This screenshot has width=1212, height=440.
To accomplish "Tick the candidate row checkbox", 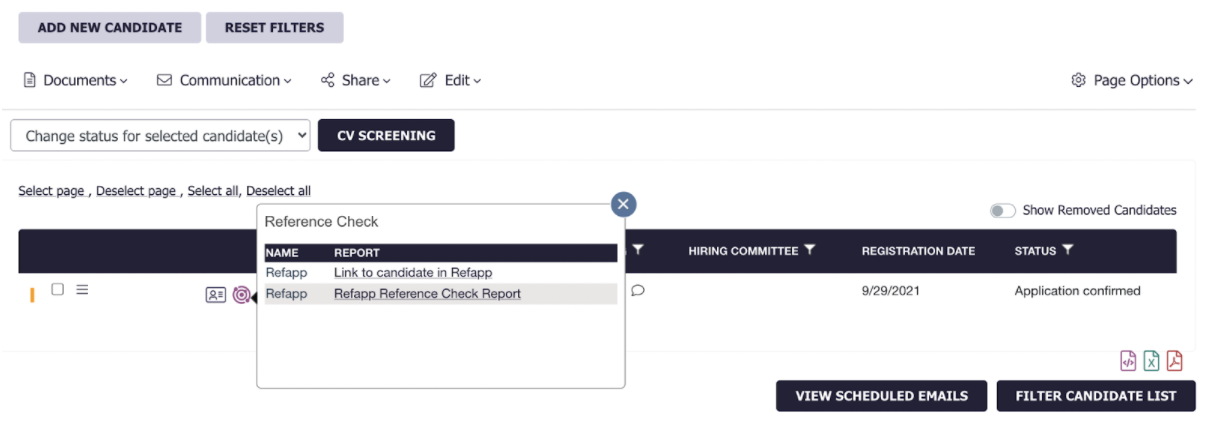I will click(x=58, y=289).
